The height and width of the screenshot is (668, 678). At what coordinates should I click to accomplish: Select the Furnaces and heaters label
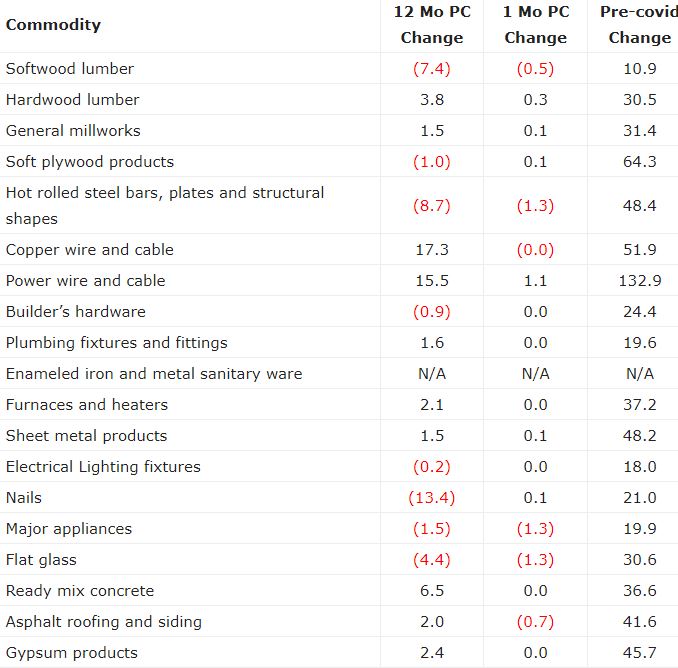pyautogui.click(x=87, y=405)
